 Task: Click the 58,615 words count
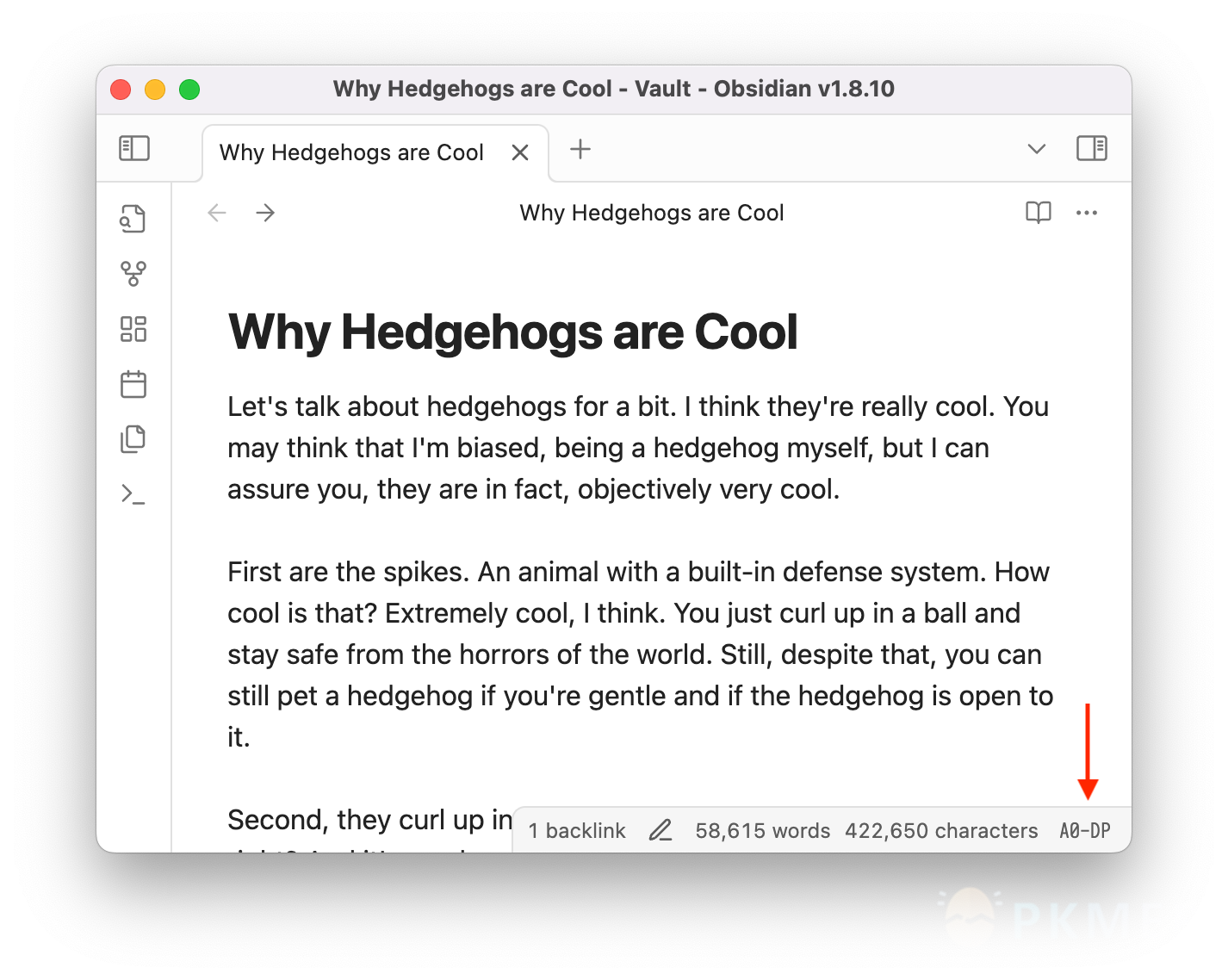(762, 830)
